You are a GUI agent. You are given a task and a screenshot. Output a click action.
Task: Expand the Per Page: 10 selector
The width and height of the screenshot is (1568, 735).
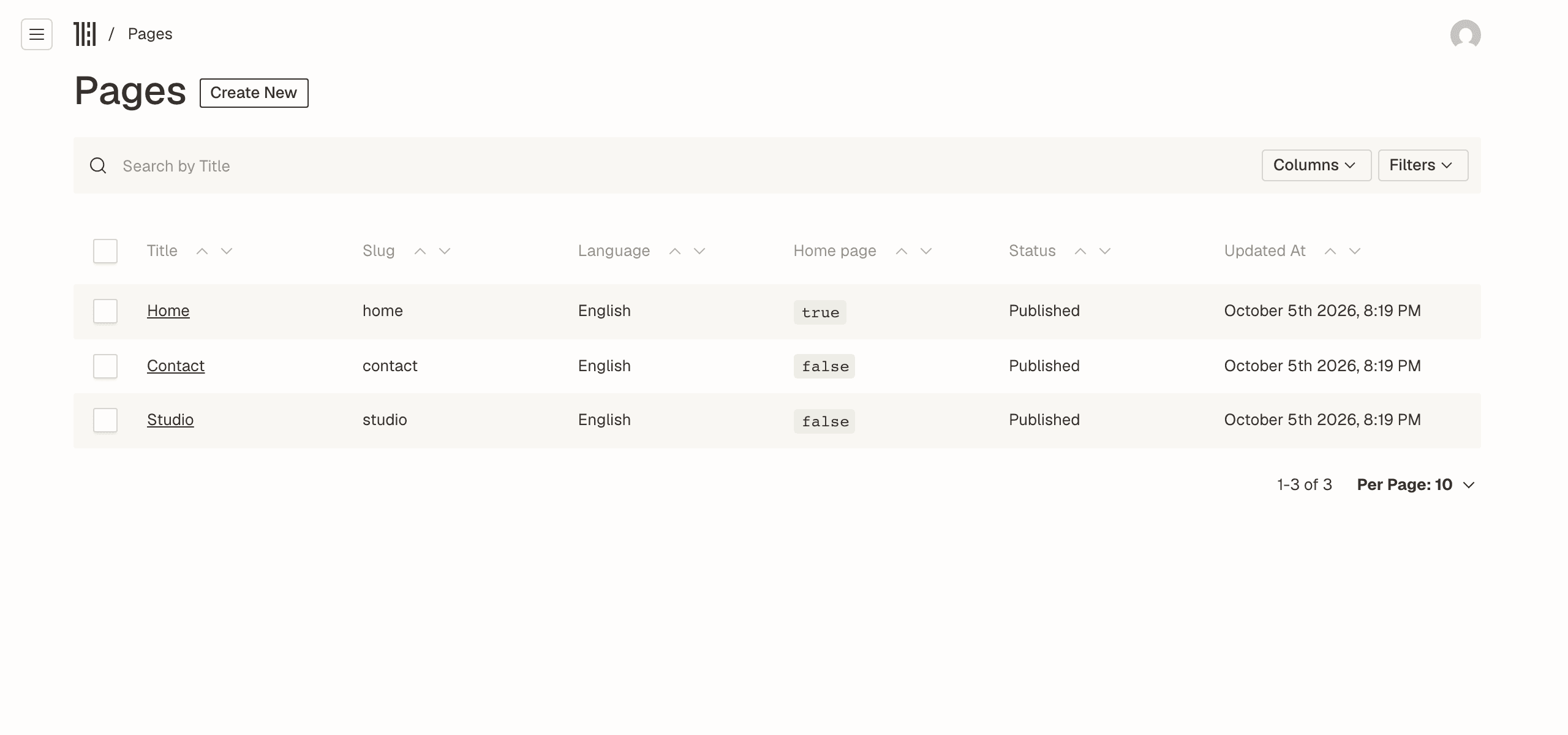[1415, 484]
